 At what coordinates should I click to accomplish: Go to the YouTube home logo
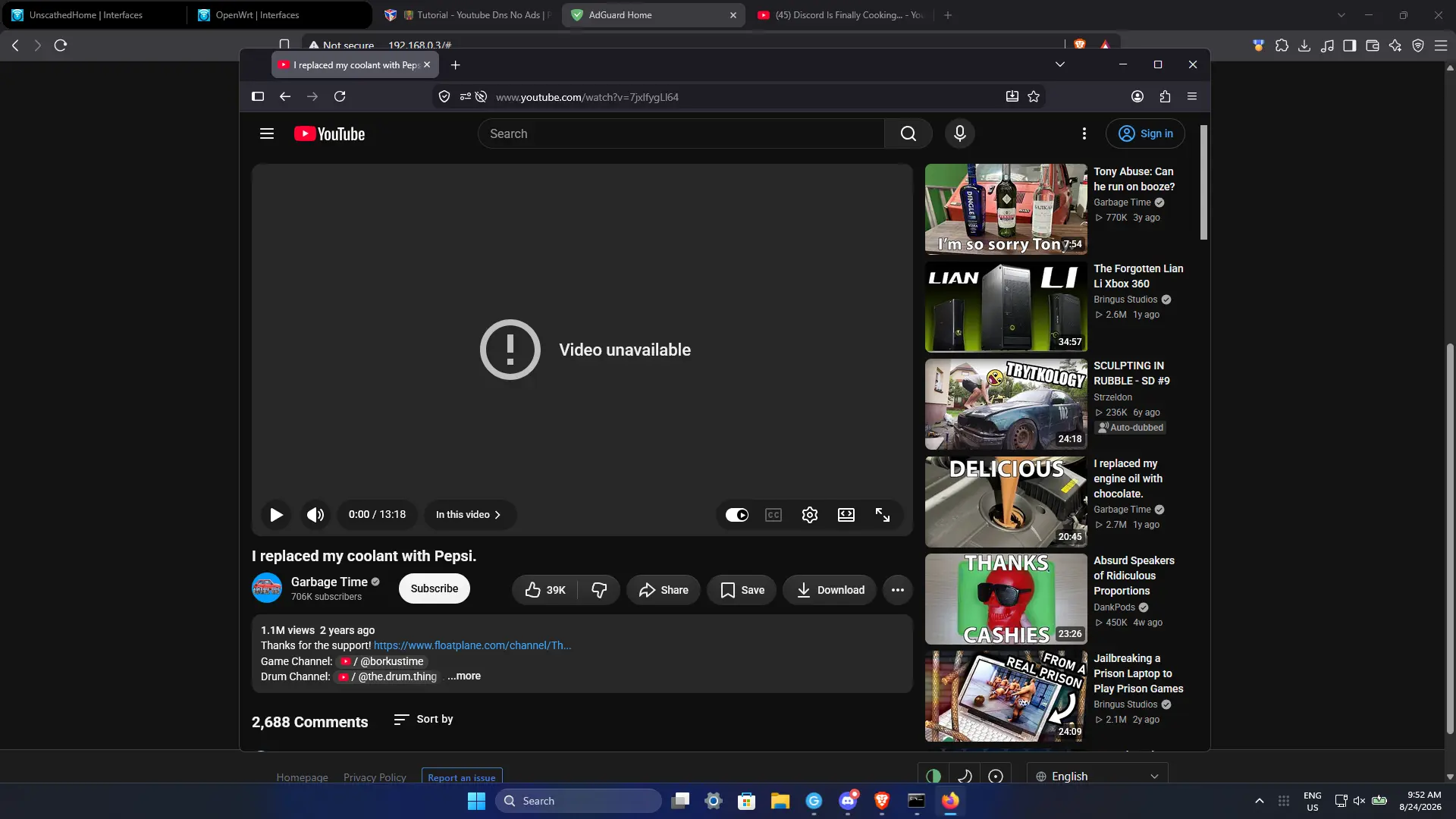click(x=330, y=134)
